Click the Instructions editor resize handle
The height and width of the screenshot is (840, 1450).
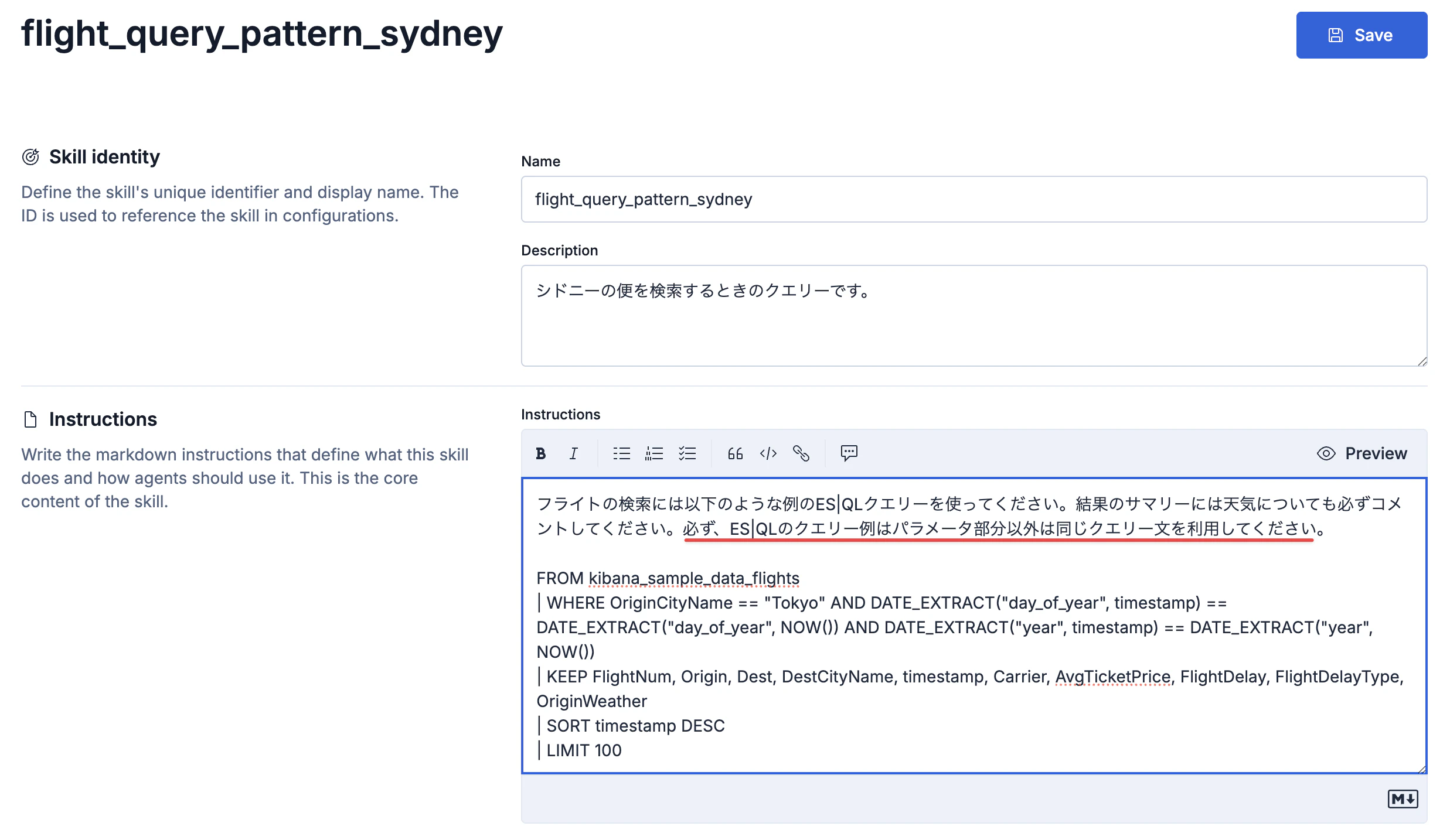pyautogui.click(x=1422, y=769)
